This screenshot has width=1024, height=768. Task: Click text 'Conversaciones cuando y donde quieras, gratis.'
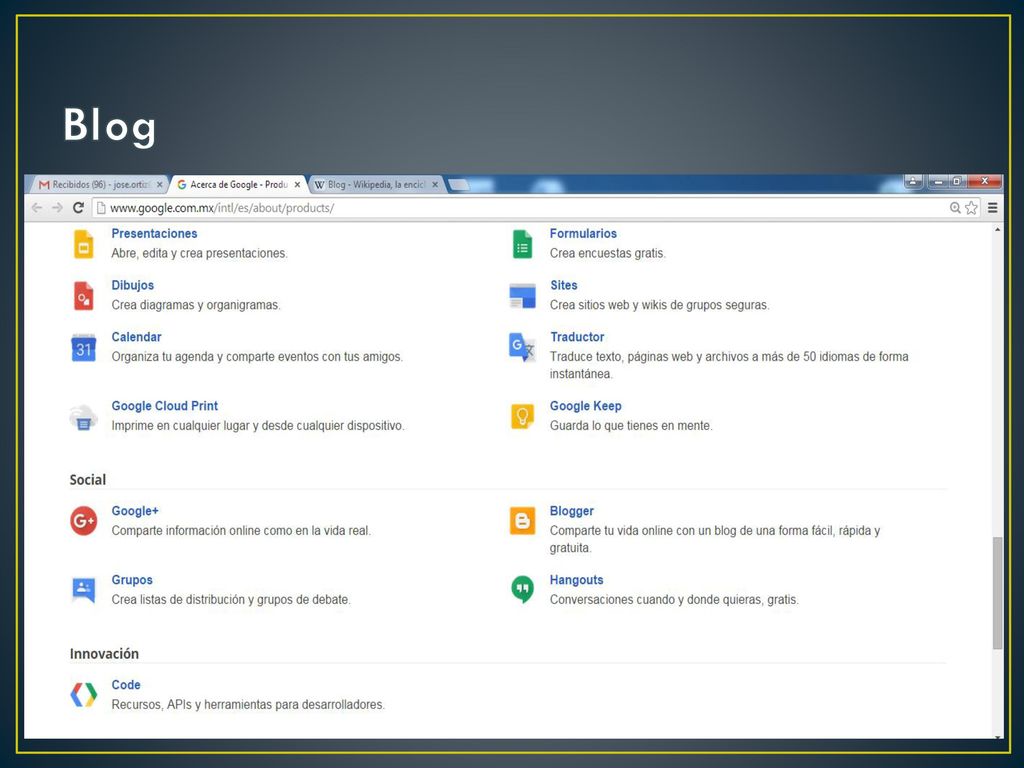click(674, 600)
